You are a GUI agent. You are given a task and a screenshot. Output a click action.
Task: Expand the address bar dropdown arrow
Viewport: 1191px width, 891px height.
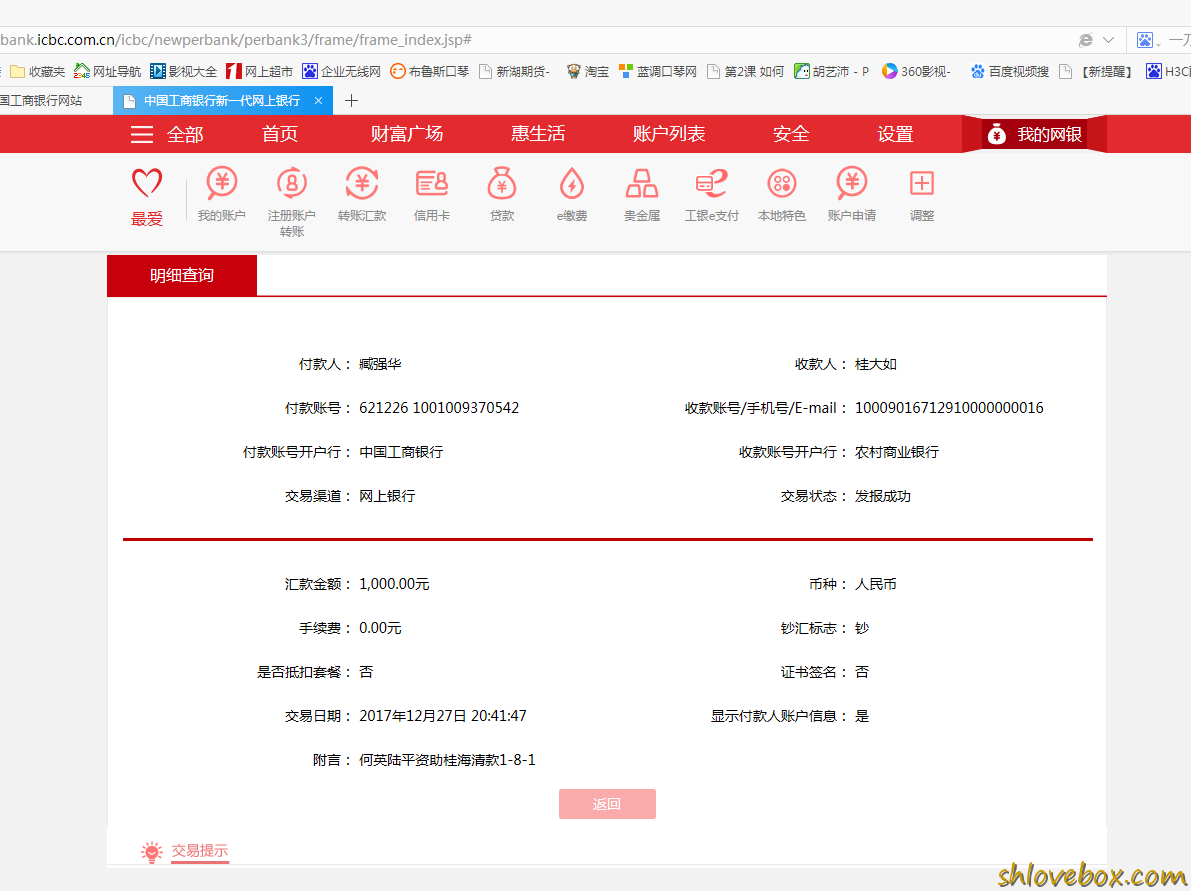point(1108,39)
